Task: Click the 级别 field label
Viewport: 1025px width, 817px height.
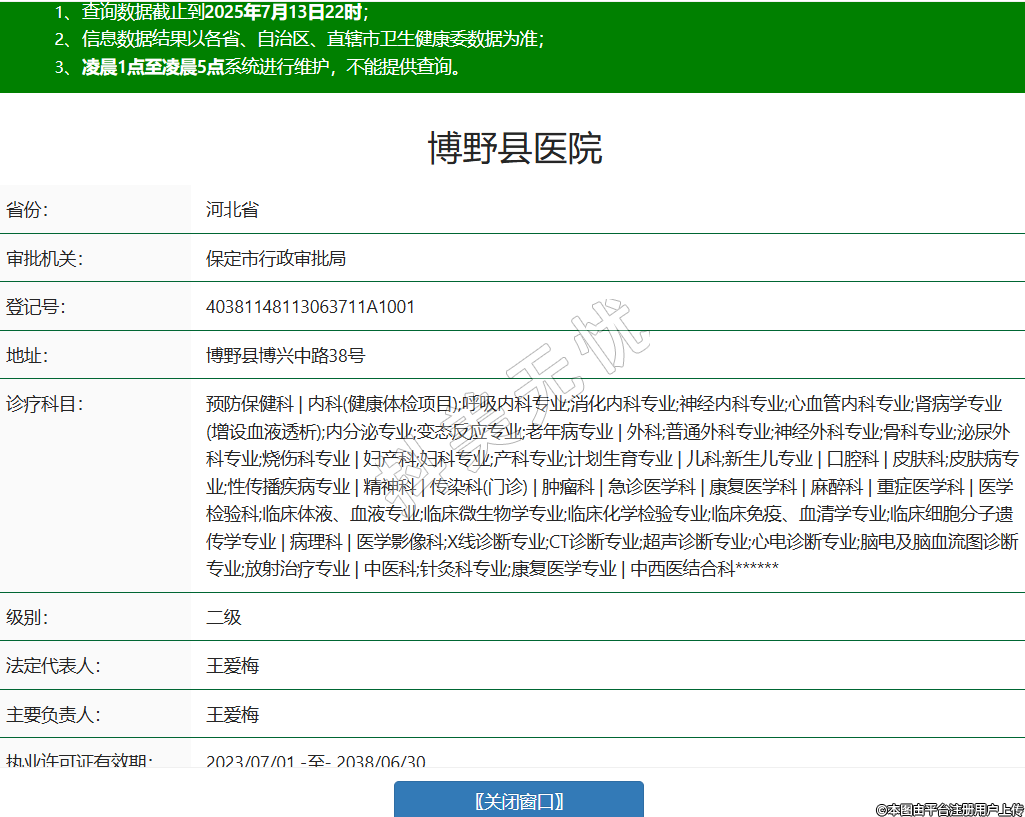Action: (27, 617)
